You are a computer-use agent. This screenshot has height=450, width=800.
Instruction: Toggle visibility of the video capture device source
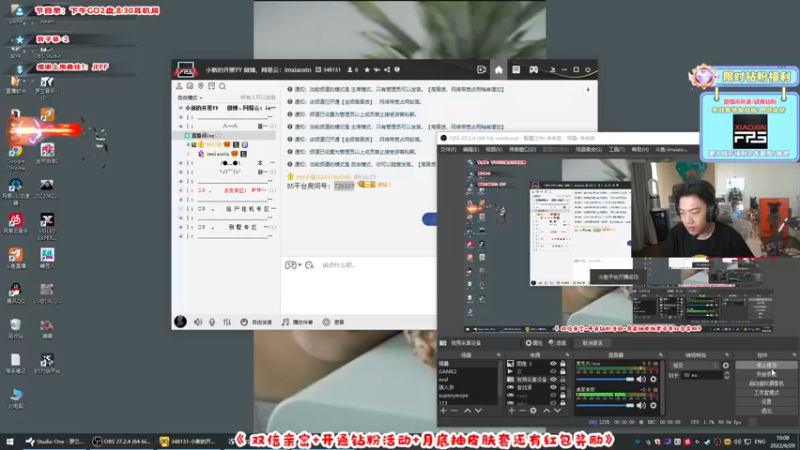point(553,380)
